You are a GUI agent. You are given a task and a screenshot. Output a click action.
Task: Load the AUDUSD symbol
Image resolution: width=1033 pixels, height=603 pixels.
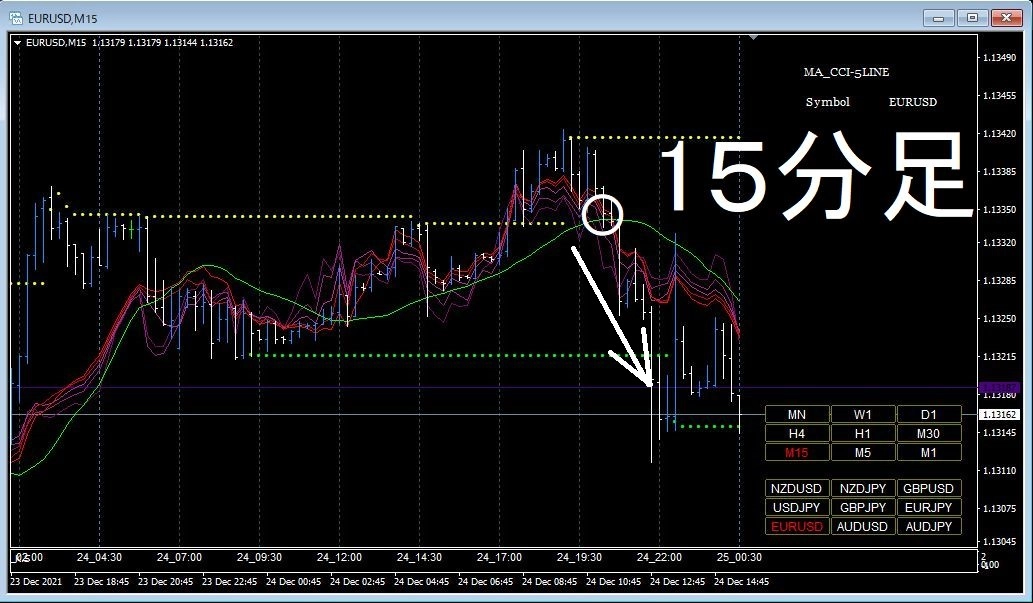862,527
